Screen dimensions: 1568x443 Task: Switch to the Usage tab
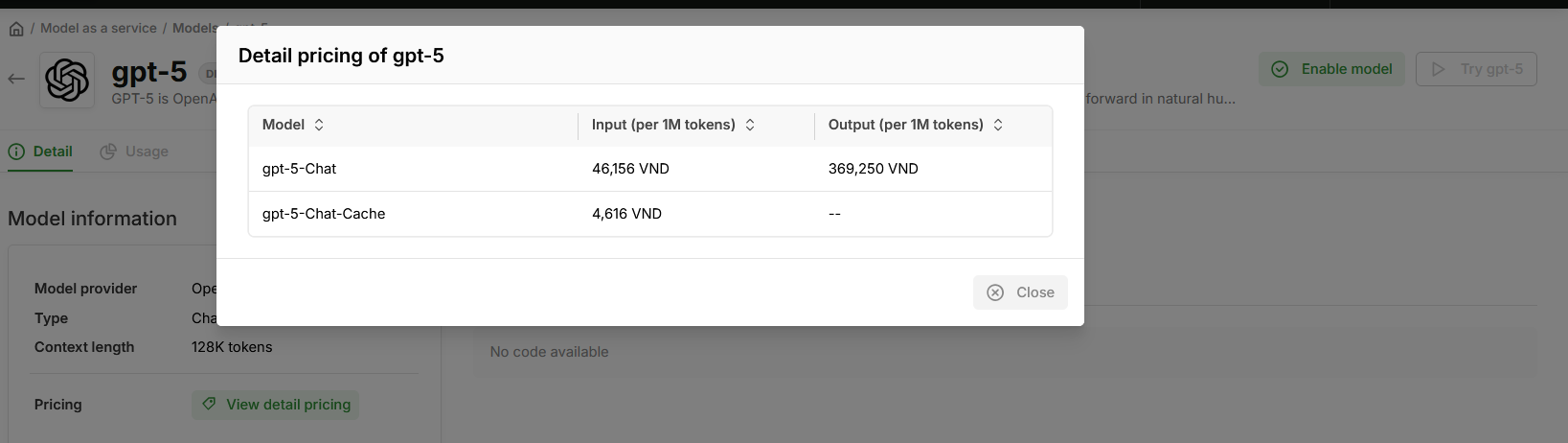134,152
